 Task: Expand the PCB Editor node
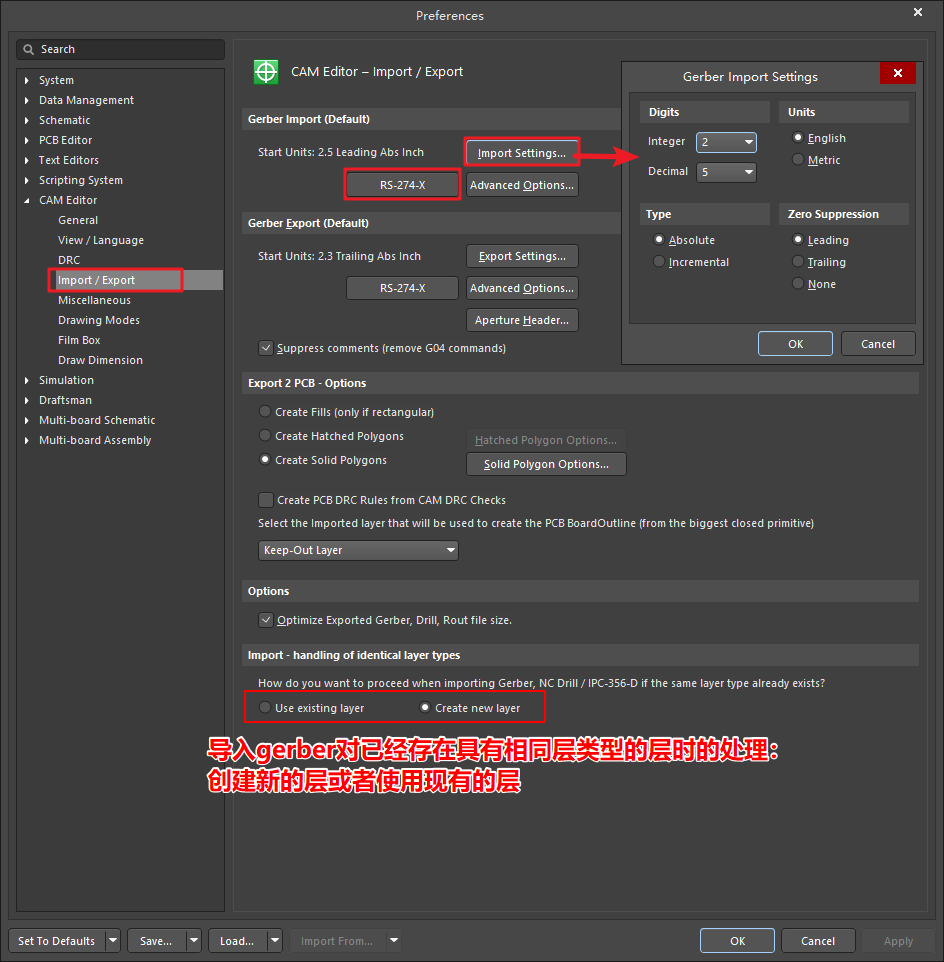point(26,140)
